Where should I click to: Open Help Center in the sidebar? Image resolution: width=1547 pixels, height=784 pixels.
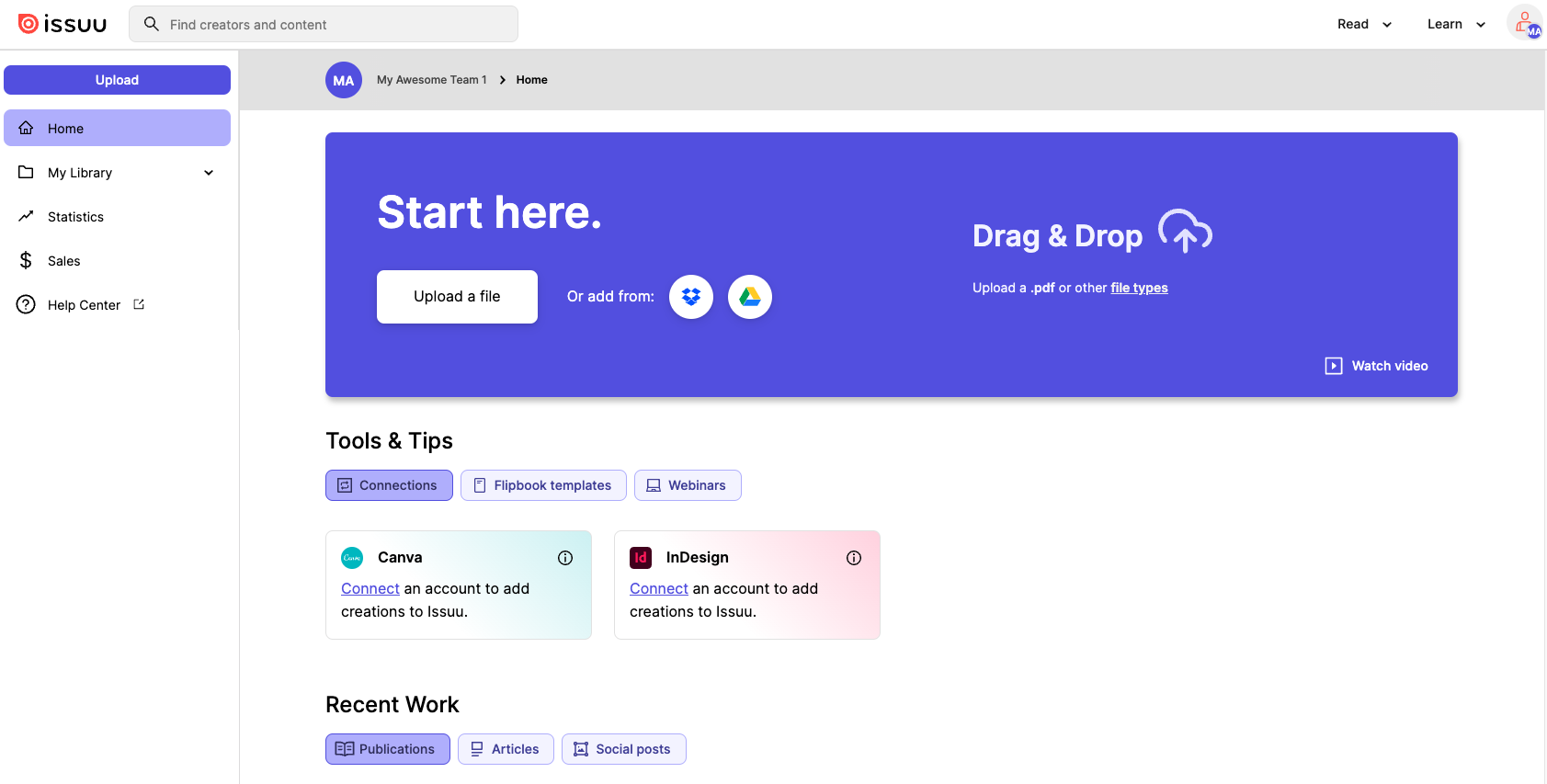click(x=117, y=305)
